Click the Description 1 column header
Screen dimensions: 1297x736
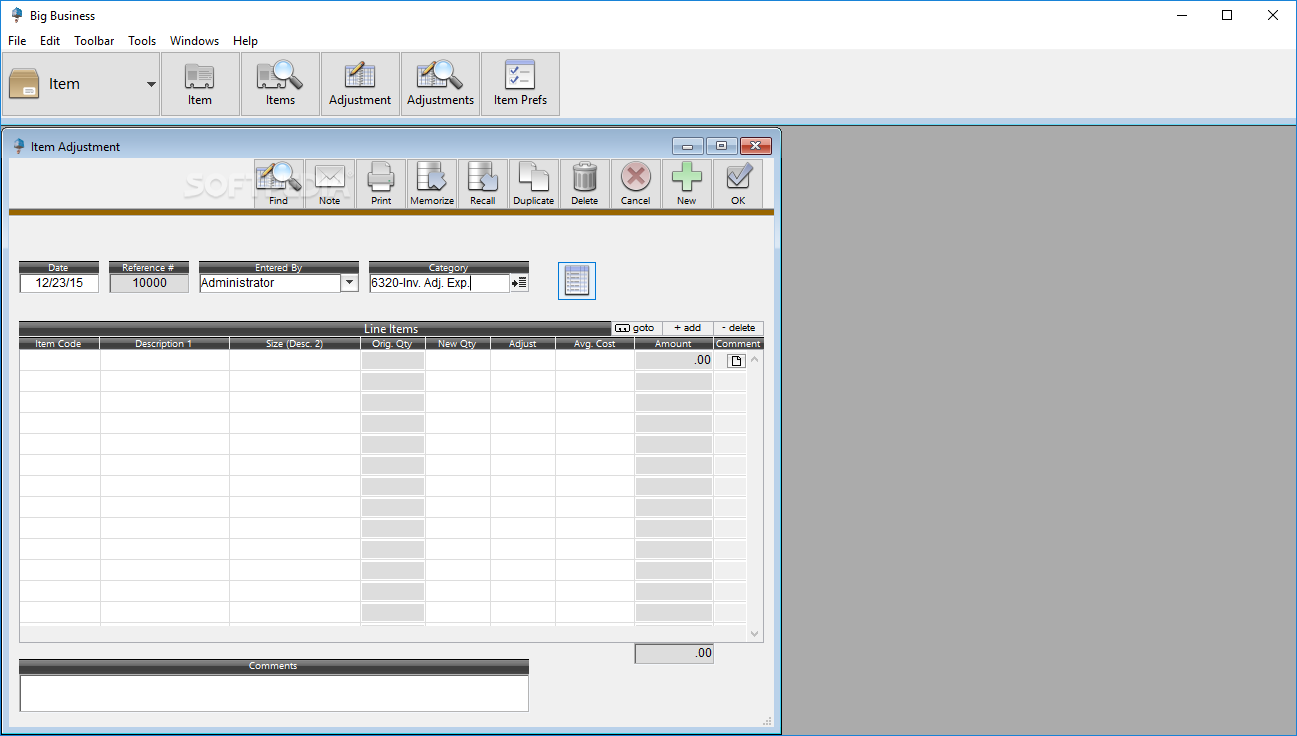click(165, 343)
